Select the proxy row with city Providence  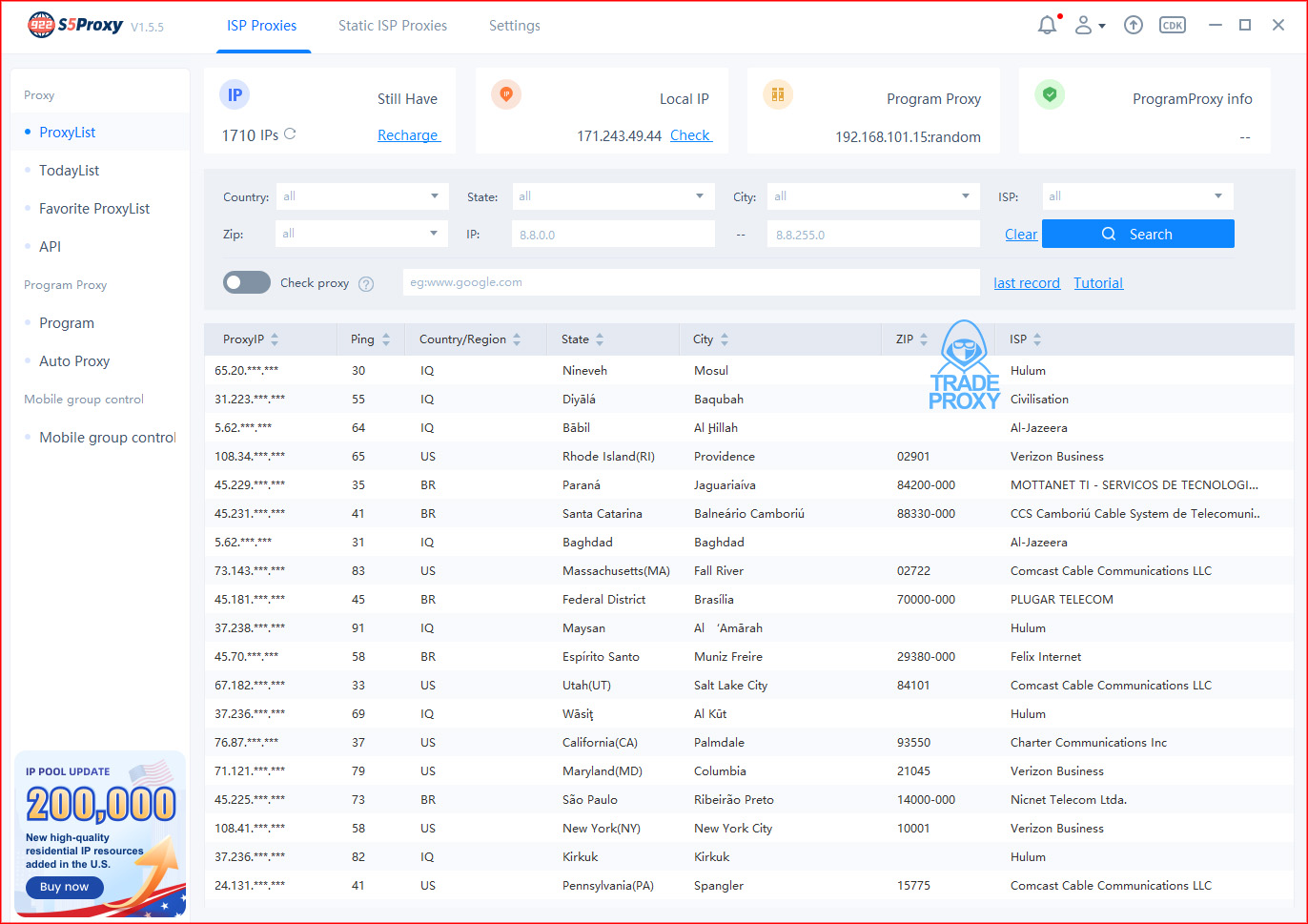[749, 456]
